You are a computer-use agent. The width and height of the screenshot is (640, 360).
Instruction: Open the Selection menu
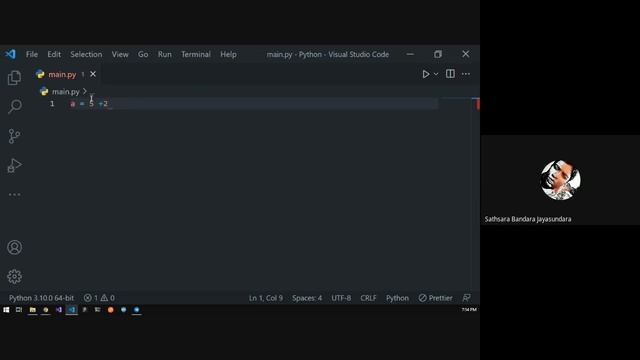point(86,54)
